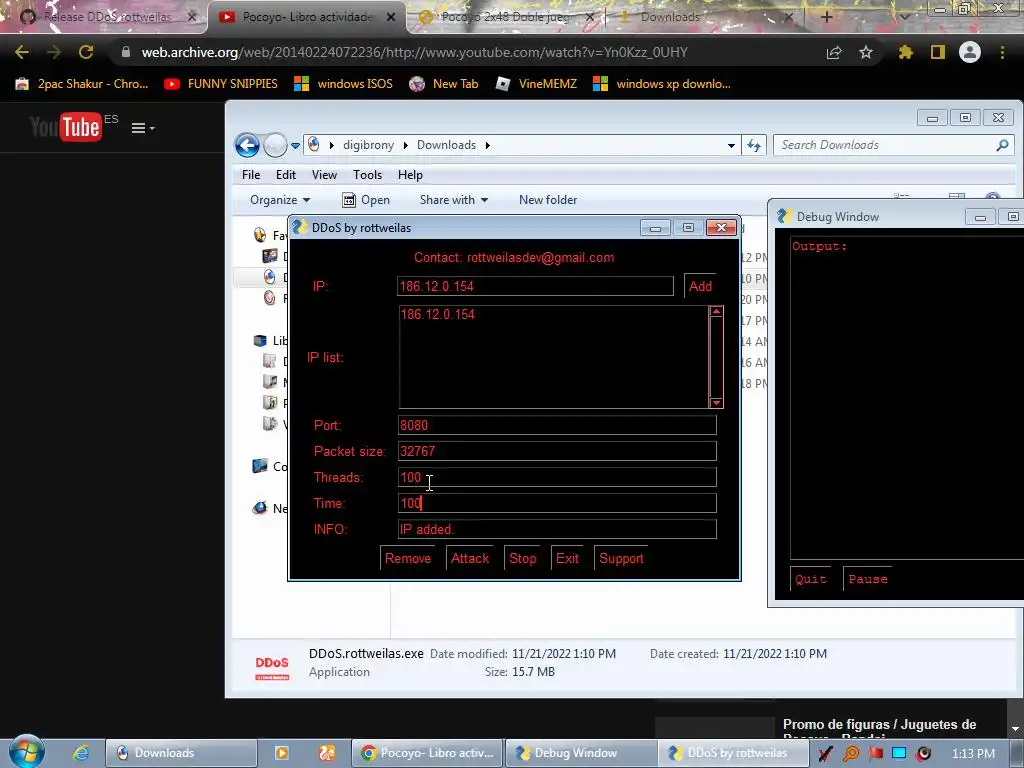The image size is (1024, 768).
Task: Click New folder in Explorer toolbar
Action: coord(548,200)
